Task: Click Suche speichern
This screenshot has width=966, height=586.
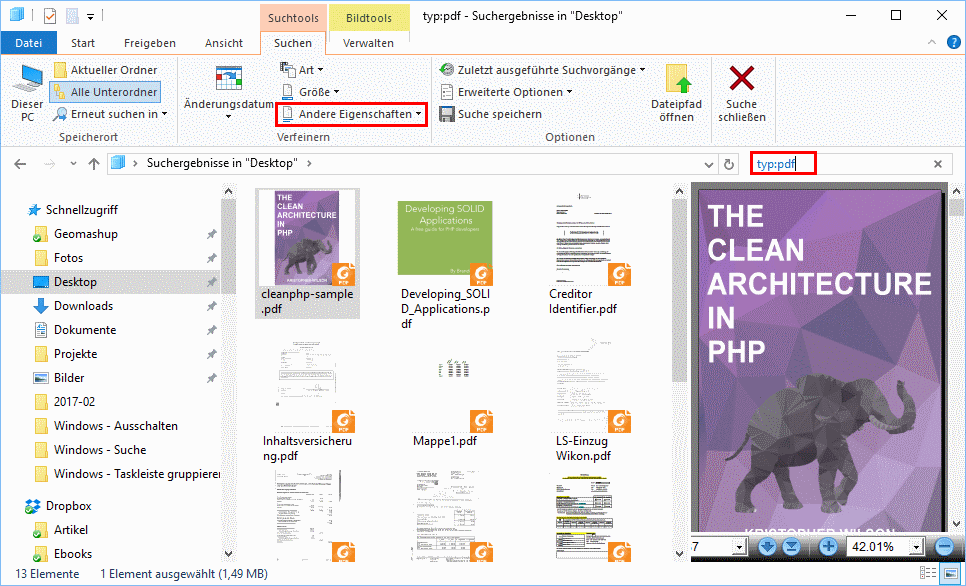Action: coord(490,114)
